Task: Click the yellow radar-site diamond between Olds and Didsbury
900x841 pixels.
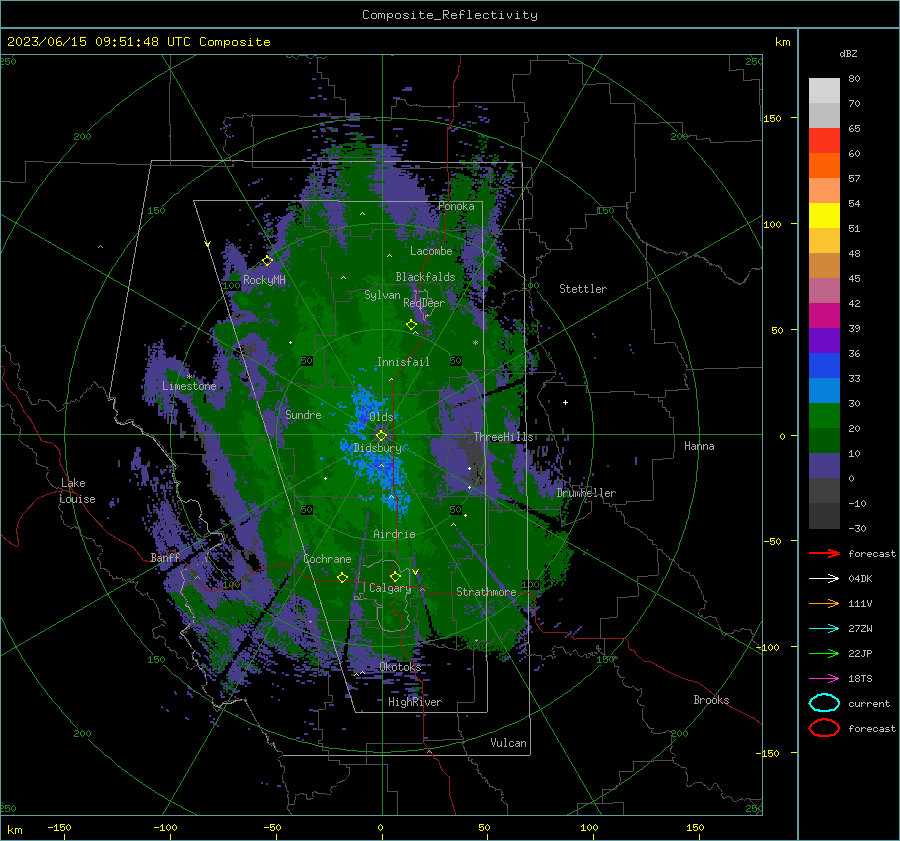Action: pos(381,436)
